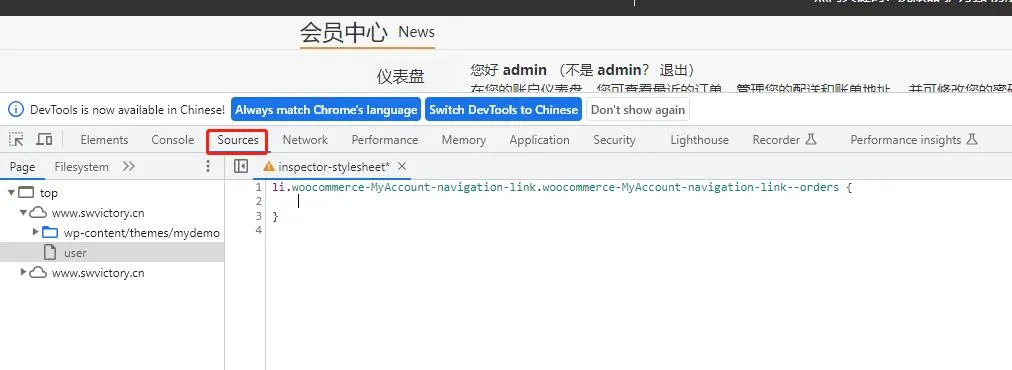This screenshot has height=370, width=1012.
Task: Click the user file document icon
Action: coord(50,252)
